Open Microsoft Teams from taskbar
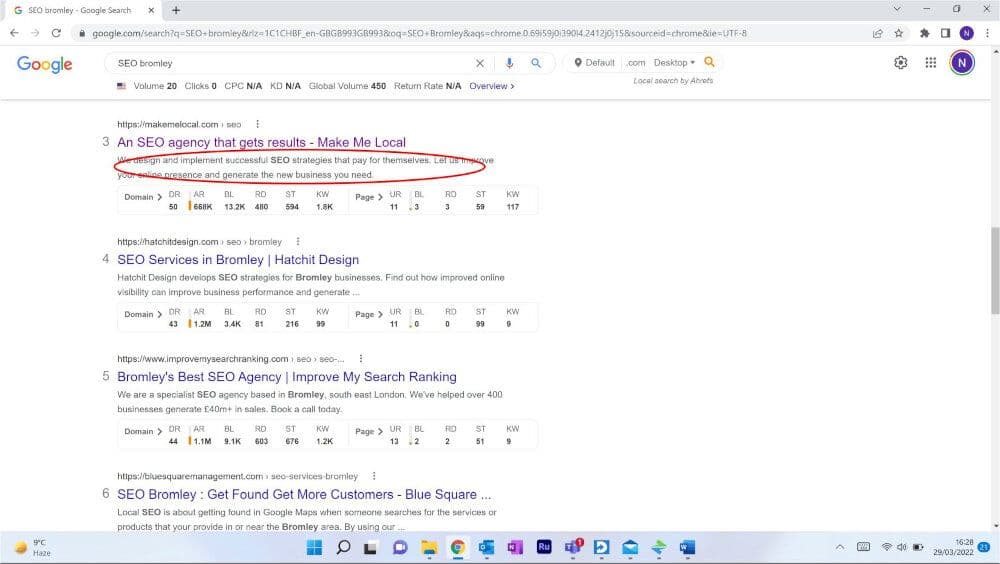 (x=573, y=547)
